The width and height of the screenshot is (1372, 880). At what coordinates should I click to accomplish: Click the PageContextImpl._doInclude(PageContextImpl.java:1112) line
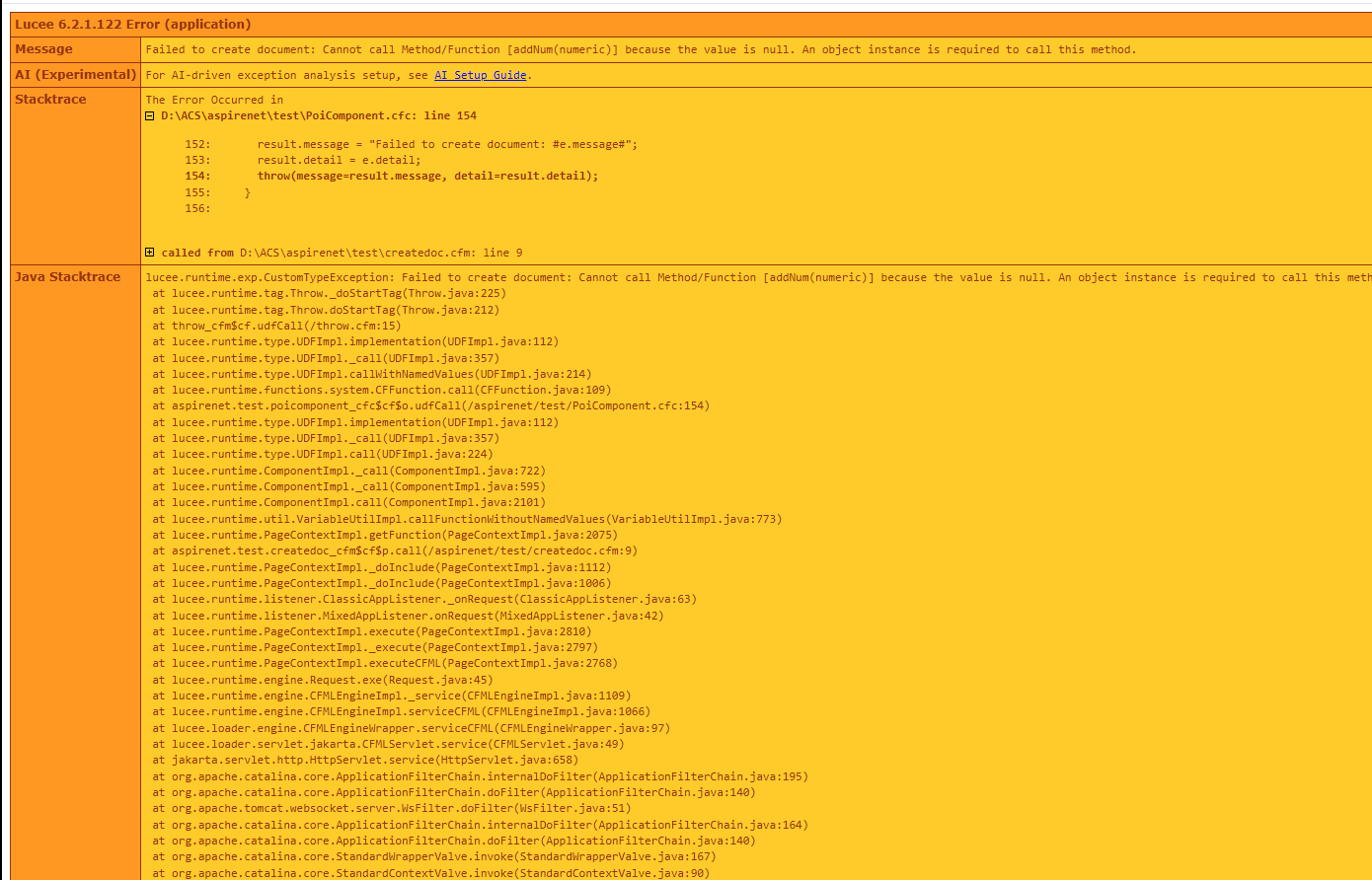point(382,568)
